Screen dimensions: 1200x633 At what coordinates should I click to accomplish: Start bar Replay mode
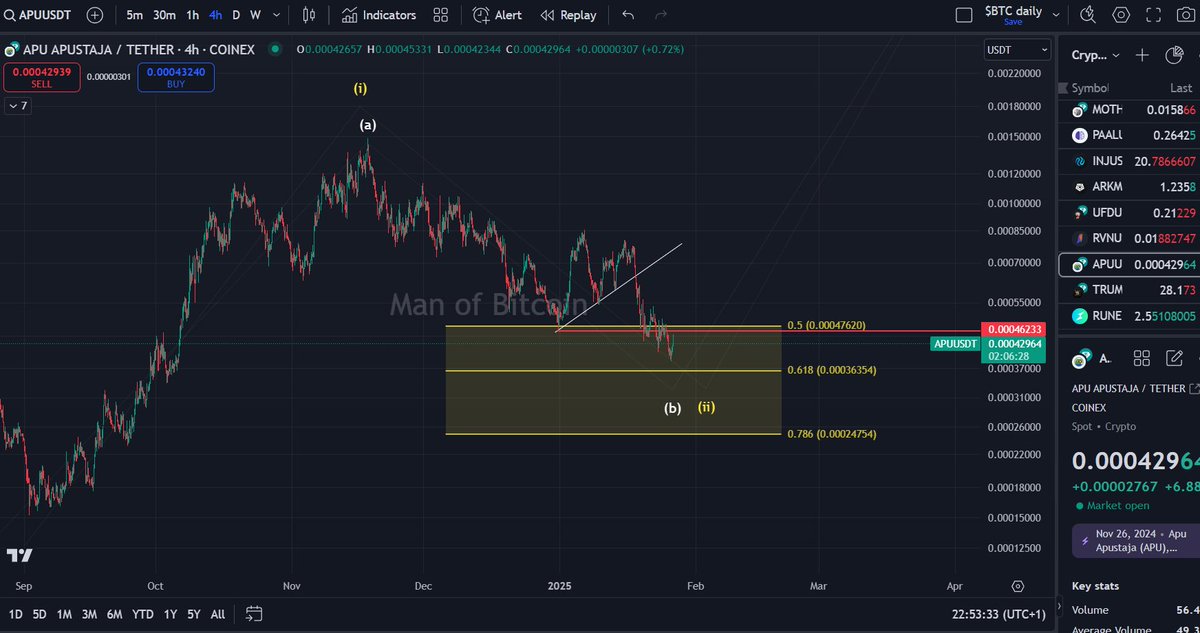(568, 15)
